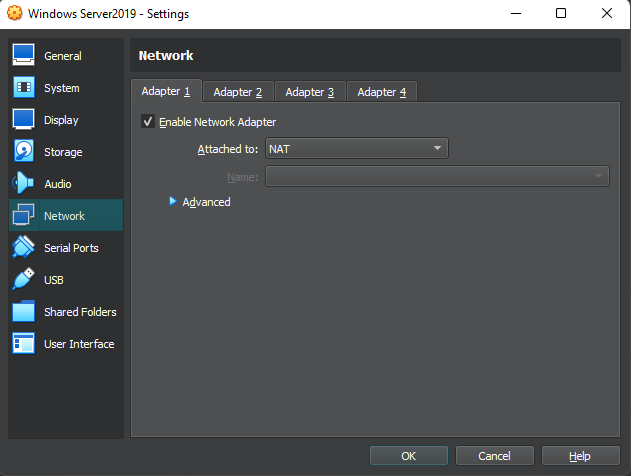Select the Audio speaker icon
Screen dimensions: 631x476
click(x=24, y=184)
